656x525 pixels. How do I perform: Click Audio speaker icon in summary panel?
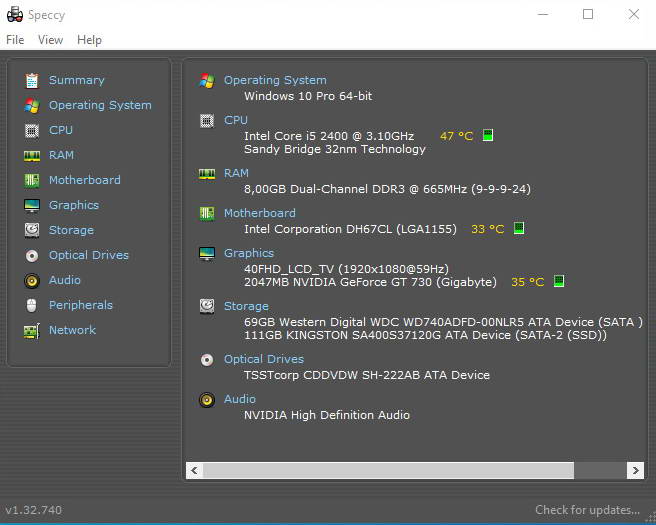[207, 400]
